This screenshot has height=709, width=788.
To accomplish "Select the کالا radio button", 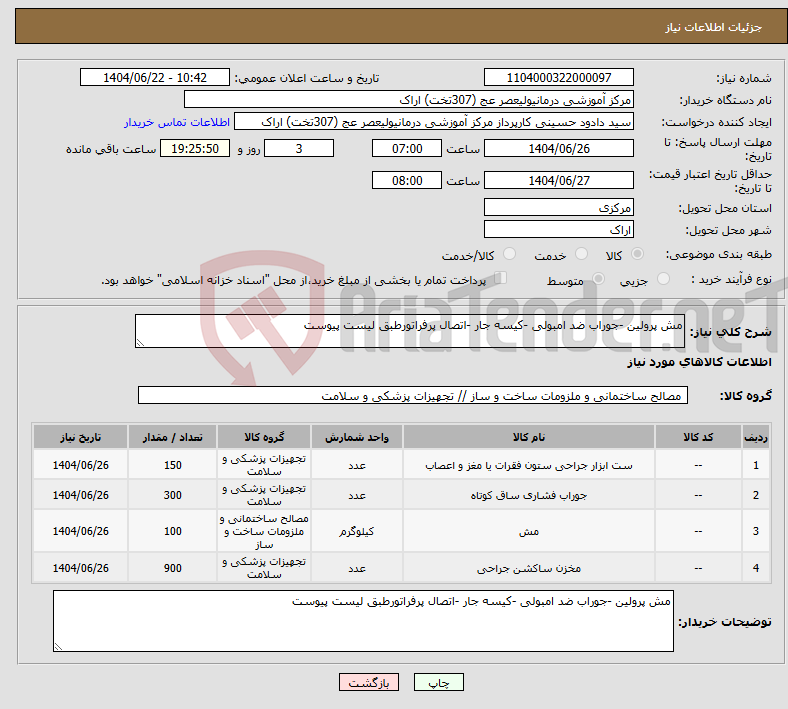I will coord(639,255).
